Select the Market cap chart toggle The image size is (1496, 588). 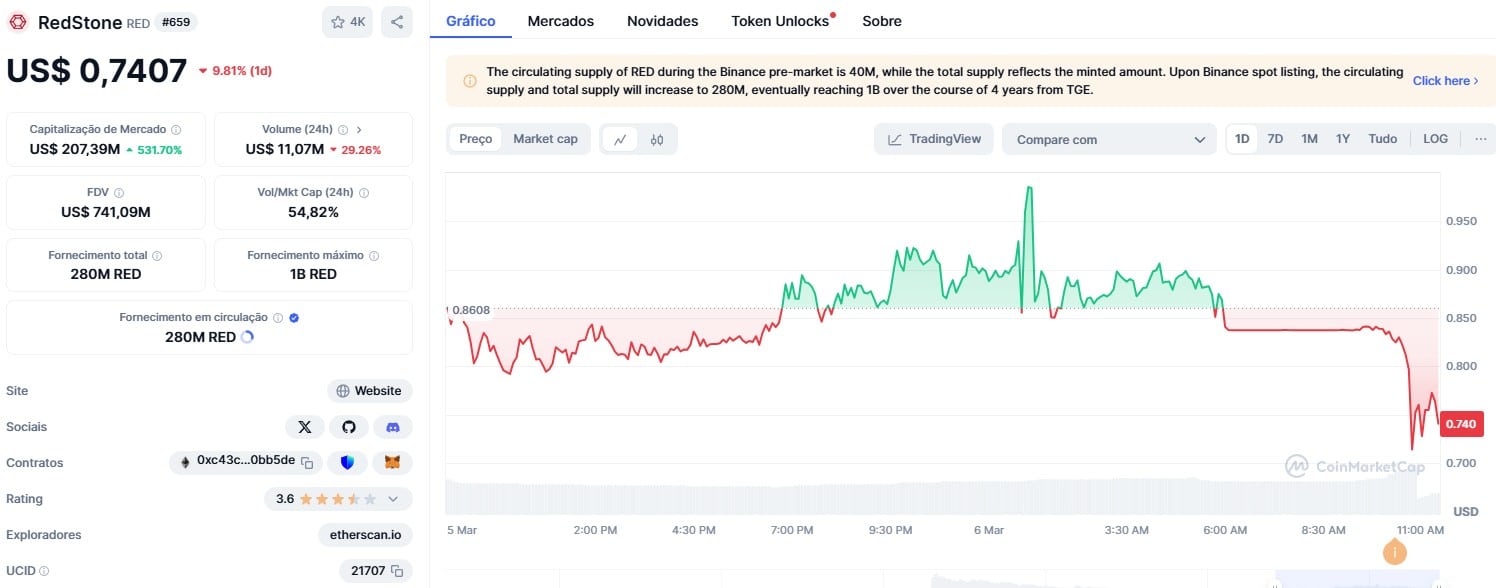[545, 139]
